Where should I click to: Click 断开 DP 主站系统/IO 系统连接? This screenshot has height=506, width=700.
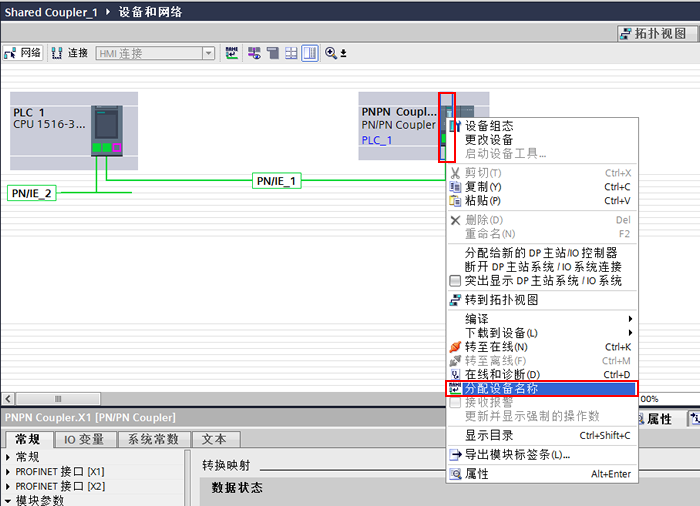[542, 267]
